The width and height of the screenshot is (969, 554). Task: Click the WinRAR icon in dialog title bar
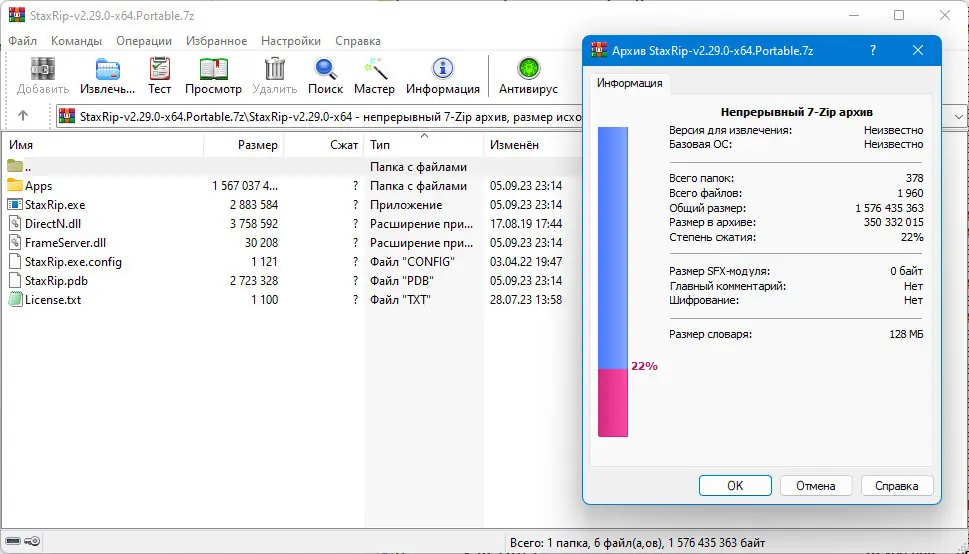[x=599, y=51]
